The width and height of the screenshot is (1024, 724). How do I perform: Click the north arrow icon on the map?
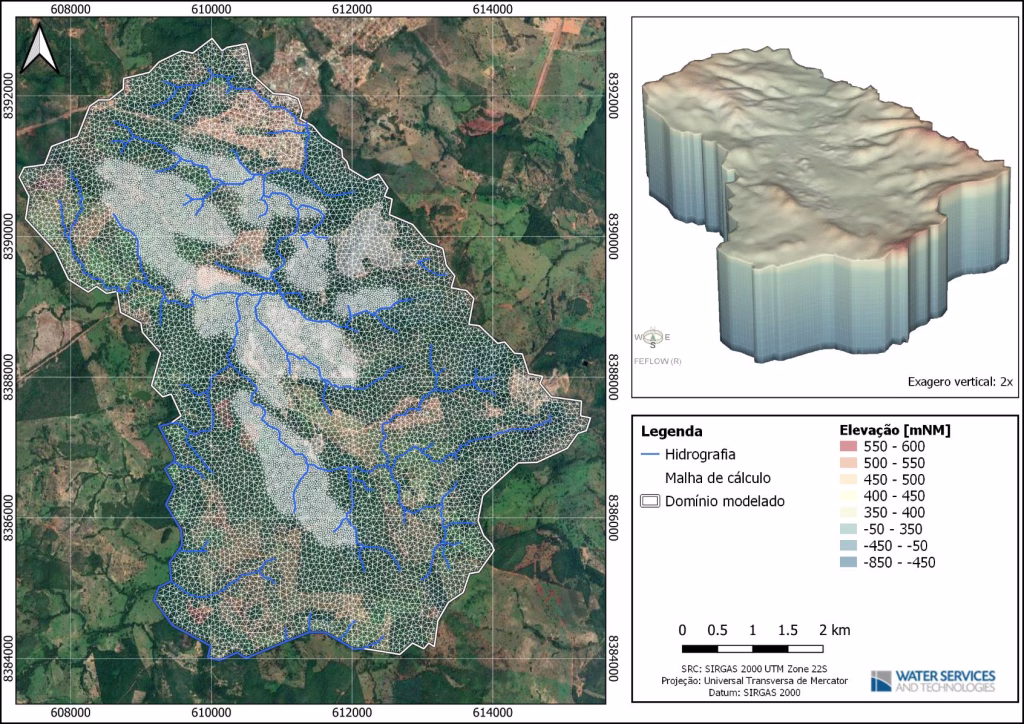(x=42, y=49)
